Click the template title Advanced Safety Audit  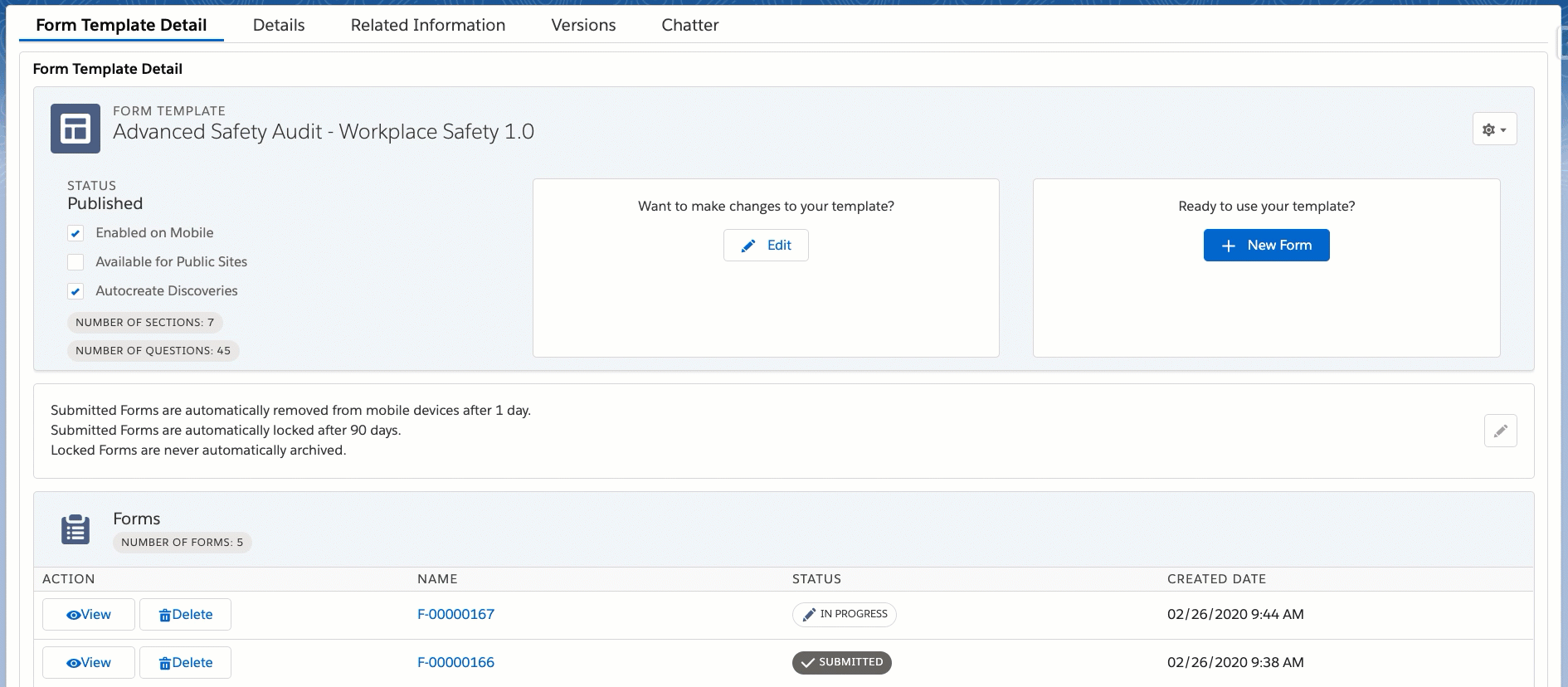click(324, 132)
